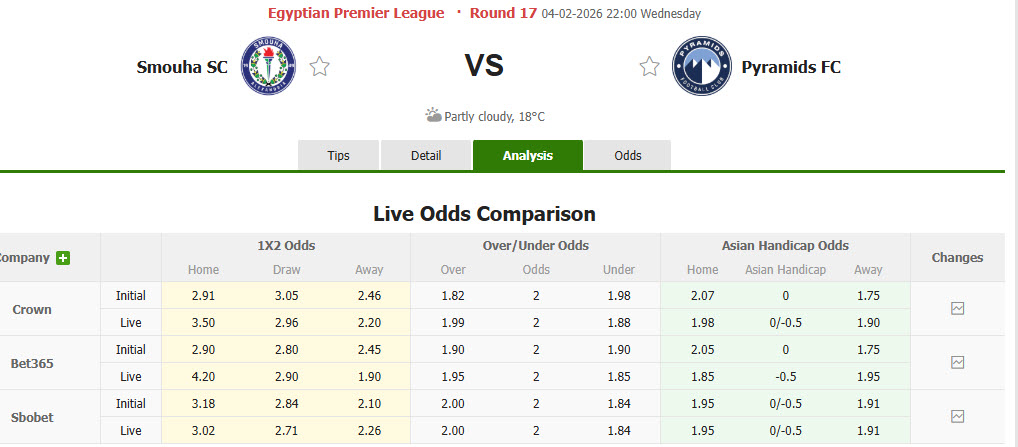Select the Analysis tab

pyautogui.click(x=527, y=156)
